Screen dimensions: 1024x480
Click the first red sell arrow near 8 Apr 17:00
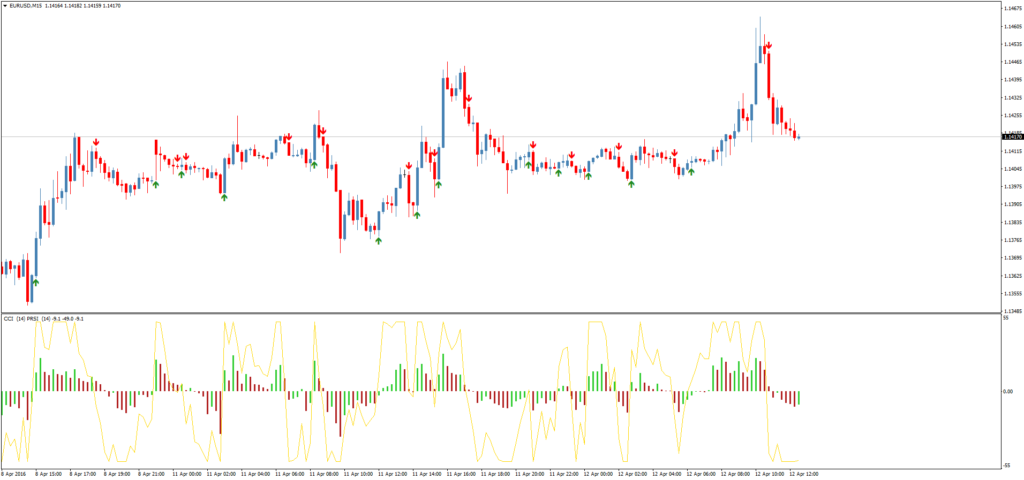click(x=97, y=143)
